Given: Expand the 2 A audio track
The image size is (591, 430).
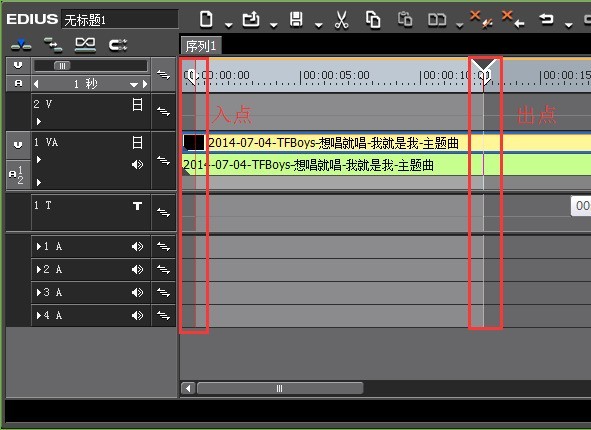Looking at the screenshot, I should coord(38,269).
